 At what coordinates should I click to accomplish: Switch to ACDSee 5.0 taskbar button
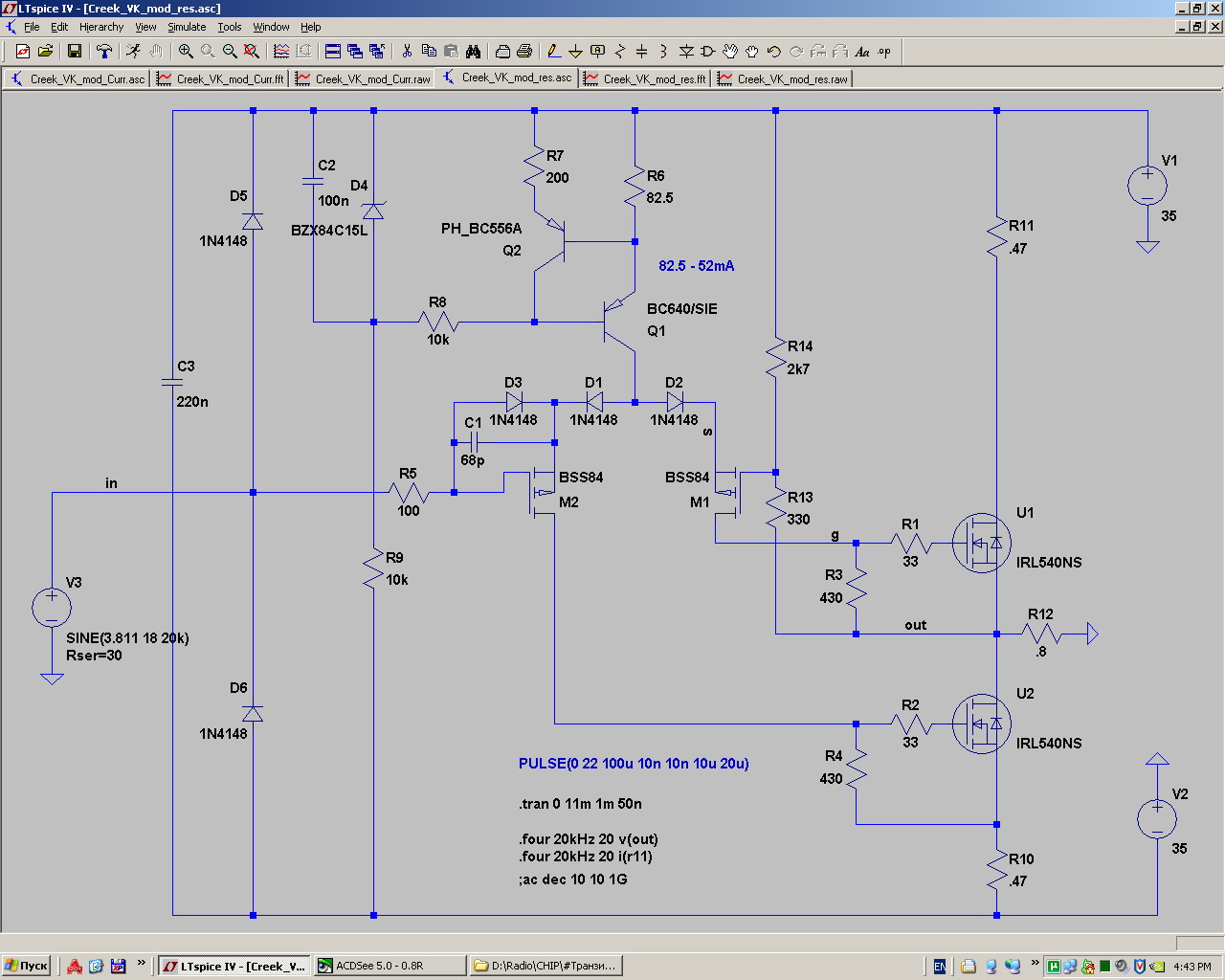[x=390, y=966]
